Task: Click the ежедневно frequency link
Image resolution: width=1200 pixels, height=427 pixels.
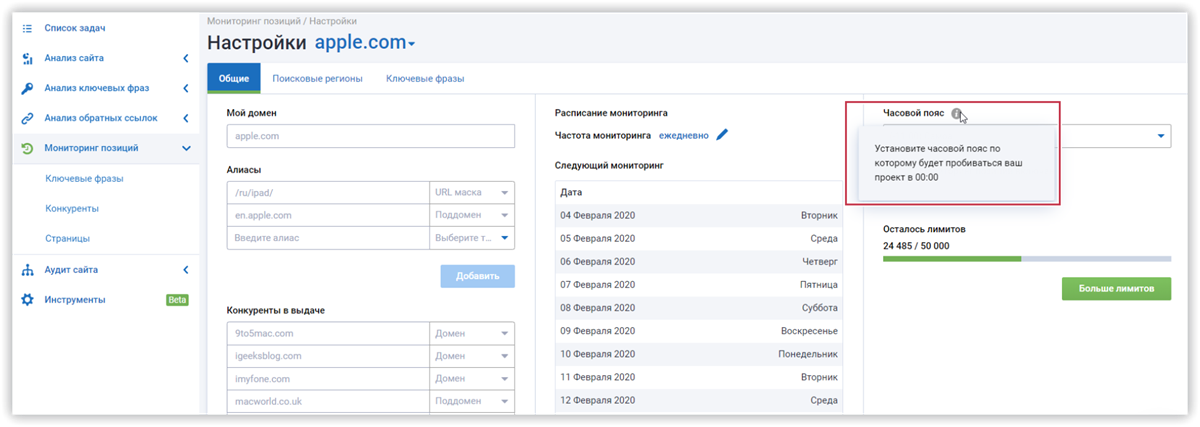Action: [x=683, y=135]
